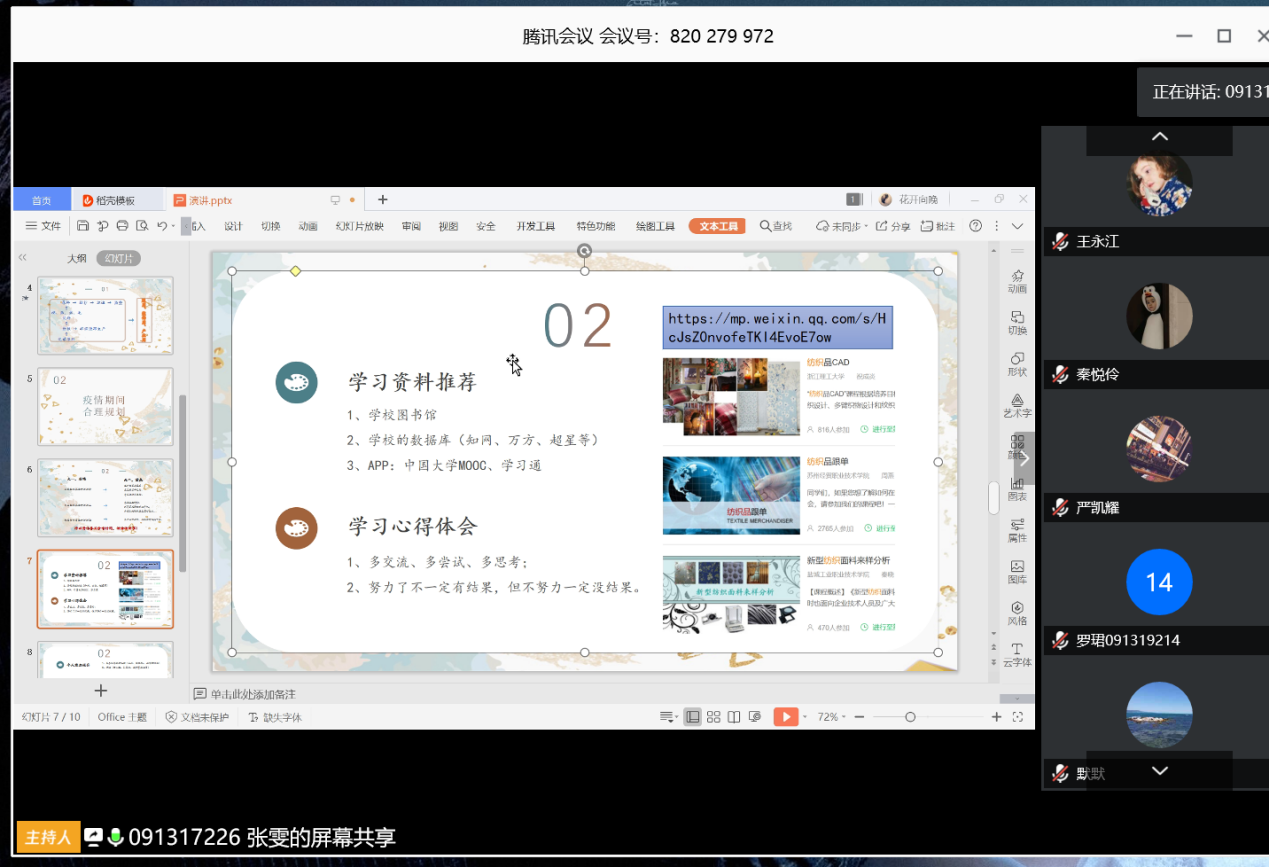Click the 图表 chart sidebar icon
1269x867 pixels.
coord(1016,488)
